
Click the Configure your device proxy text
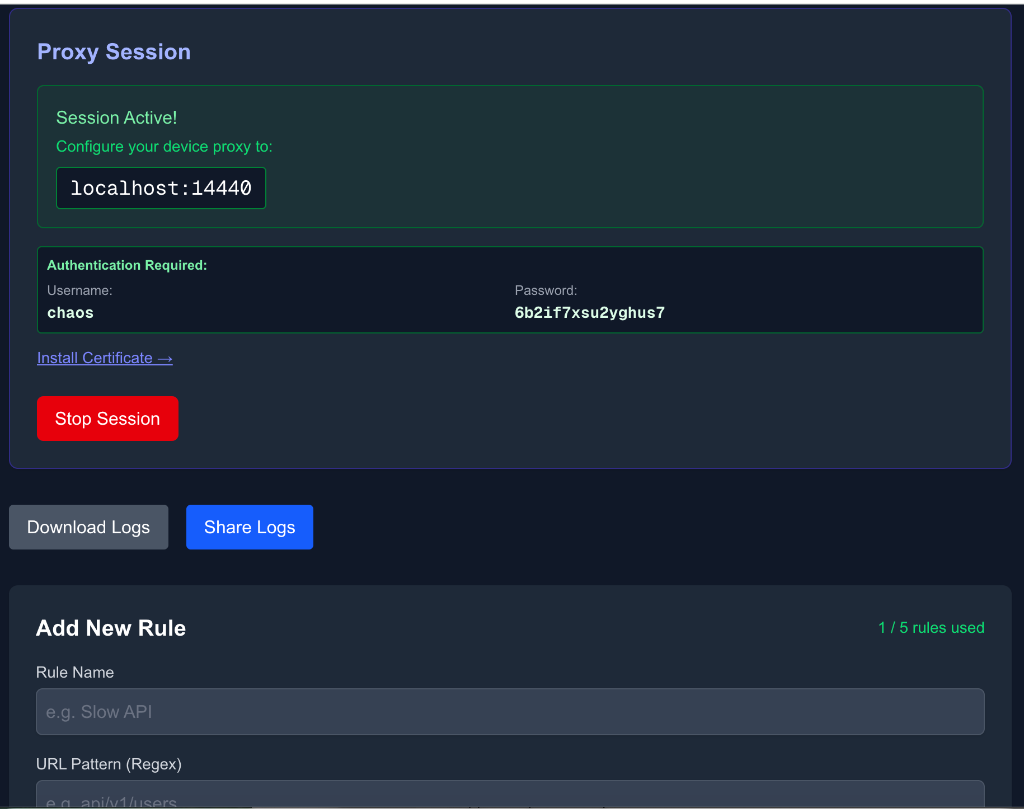(164, 147)
